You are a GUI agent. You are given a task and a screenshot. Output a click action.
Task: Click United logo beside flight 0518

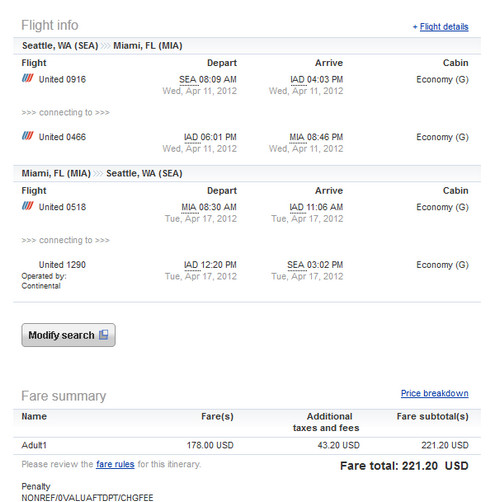coord(28,206)
